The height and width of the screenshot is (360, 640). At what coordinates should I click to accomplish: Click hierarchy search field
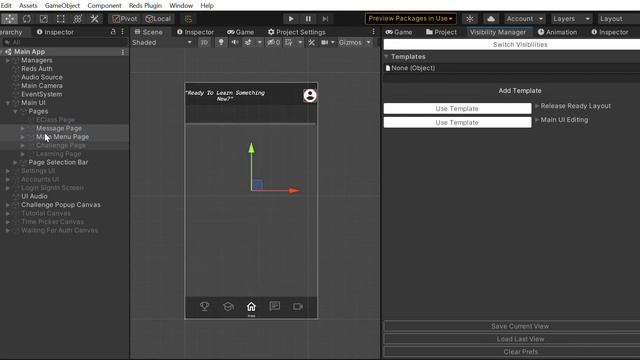[65, 42]
